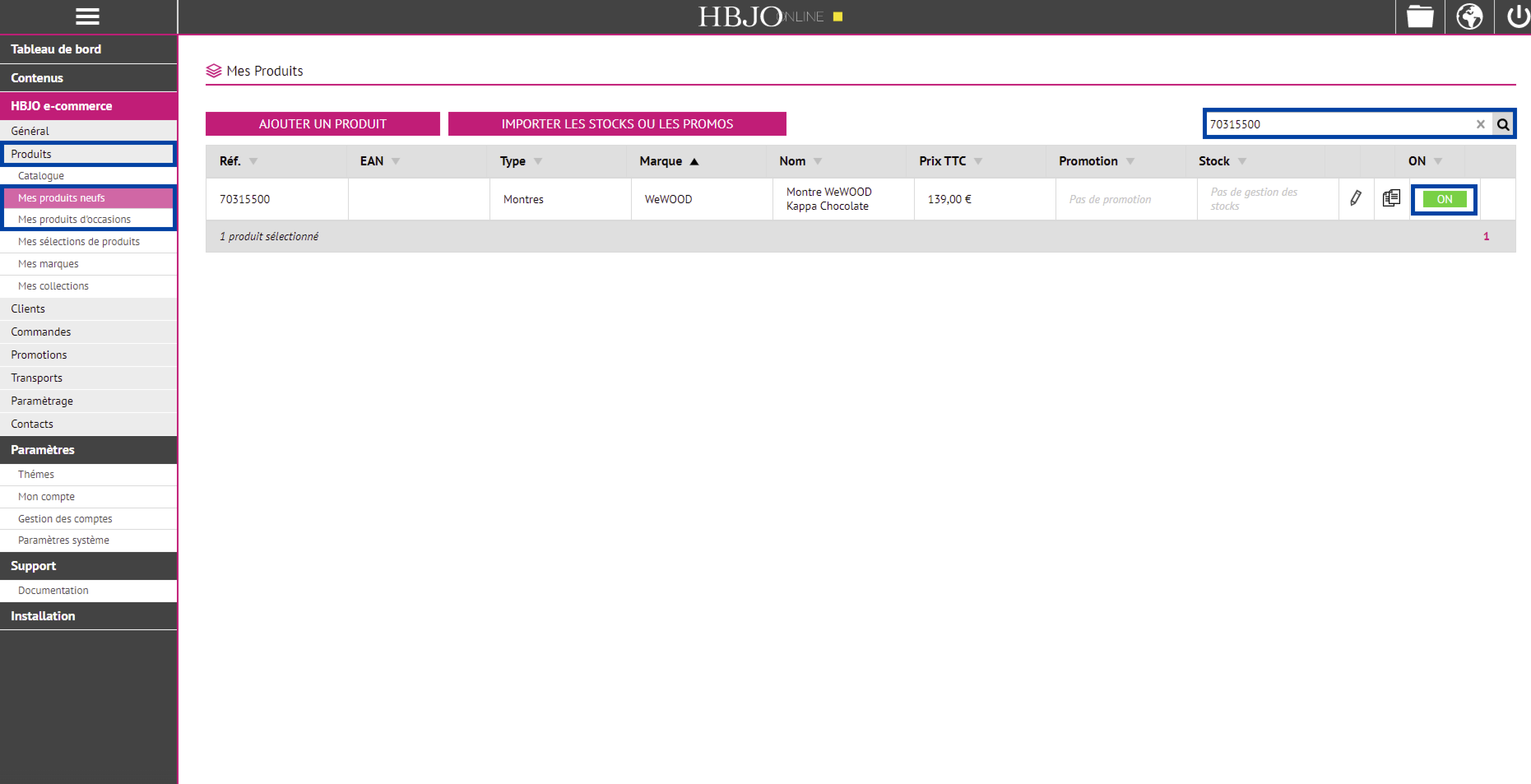Click AJOUTER UN PRODUIT button
The image size is (1531, 784).
pos(322,124)
